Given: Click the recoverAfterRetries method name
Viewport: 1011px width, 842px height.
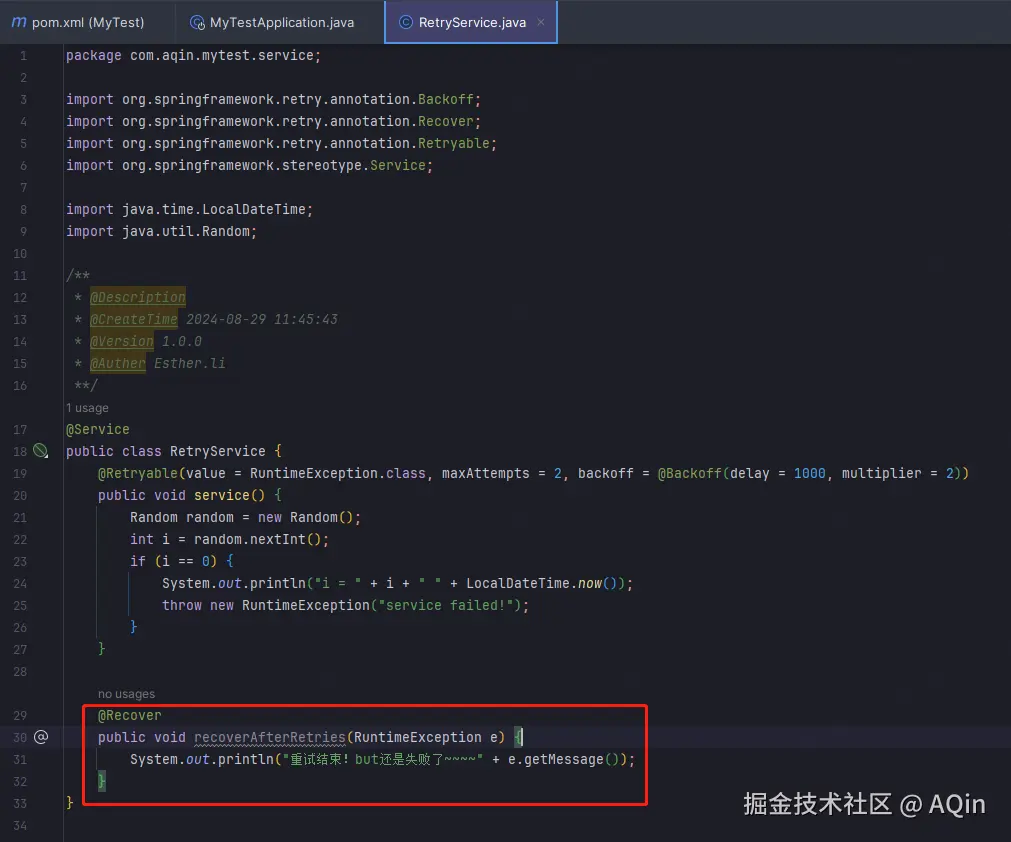Looking at the screenshot, I should 270,737.
